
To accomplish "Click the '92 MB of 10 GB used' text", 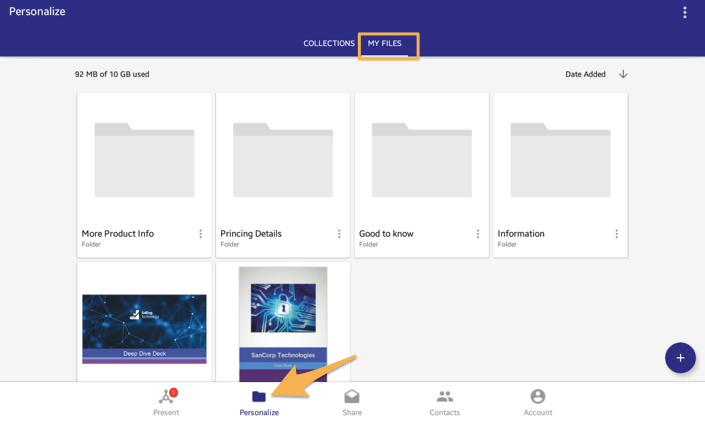I will tap(112, 74).
